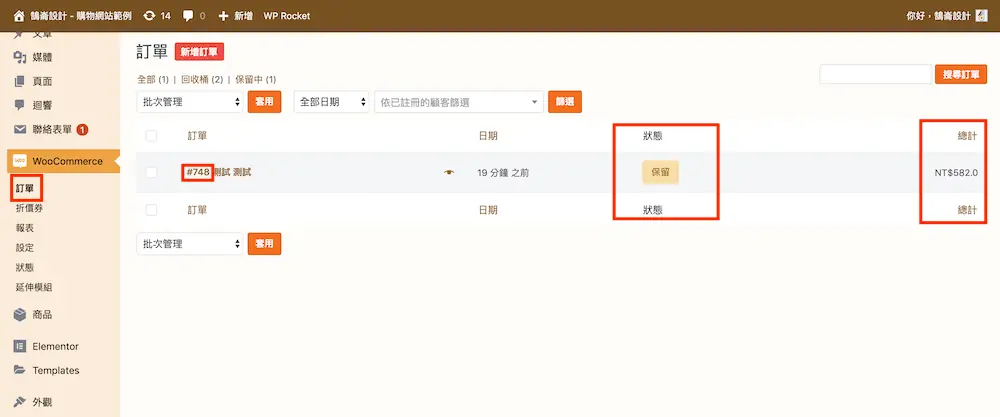Open the 狀態 submenu in WooCommerce sidebar
1000x417 pixels.
tap(25, 267)
